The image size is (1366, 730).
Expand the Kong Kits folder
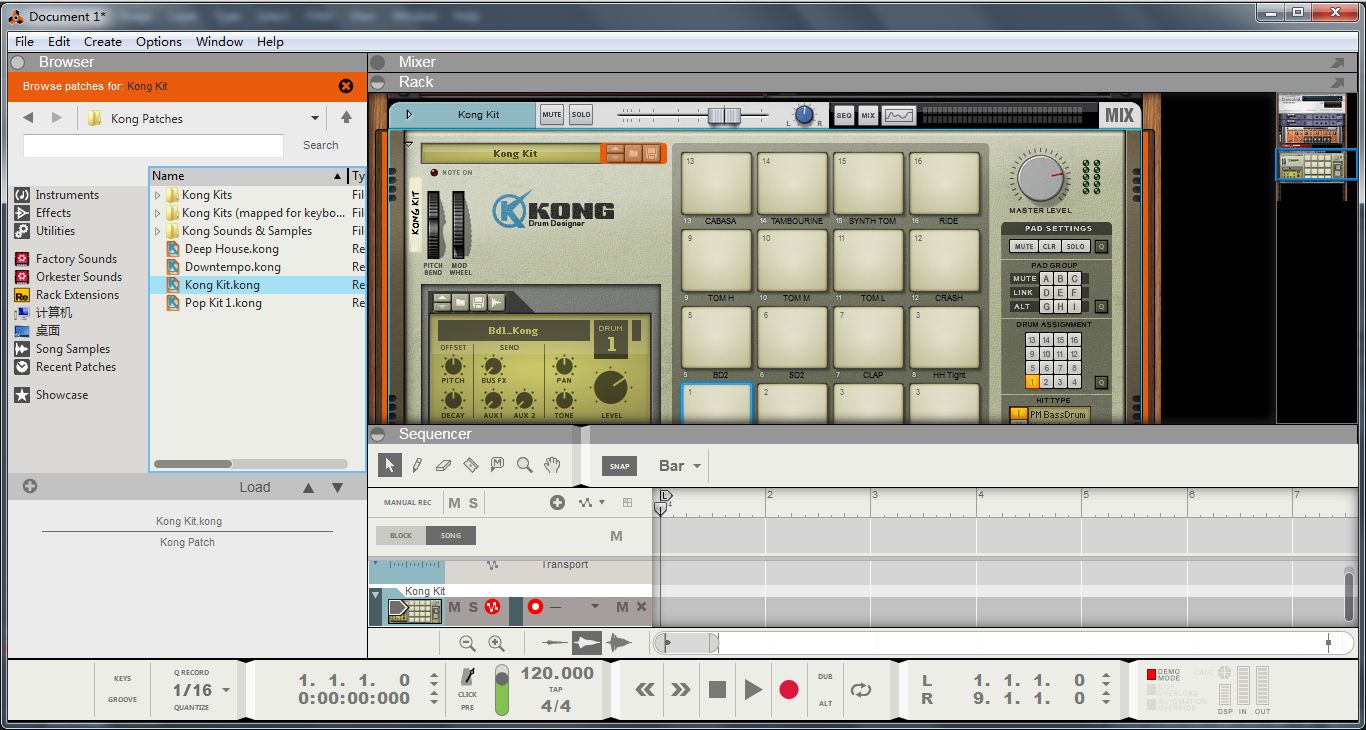click(157, 195)
